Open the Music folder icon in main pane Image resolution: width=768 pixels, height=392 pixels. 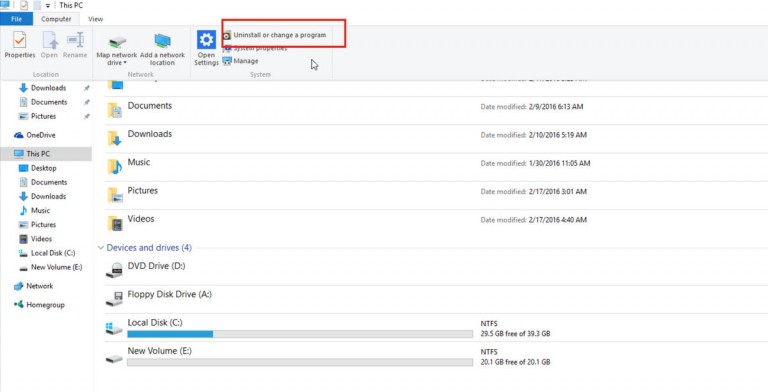point(115,167)
